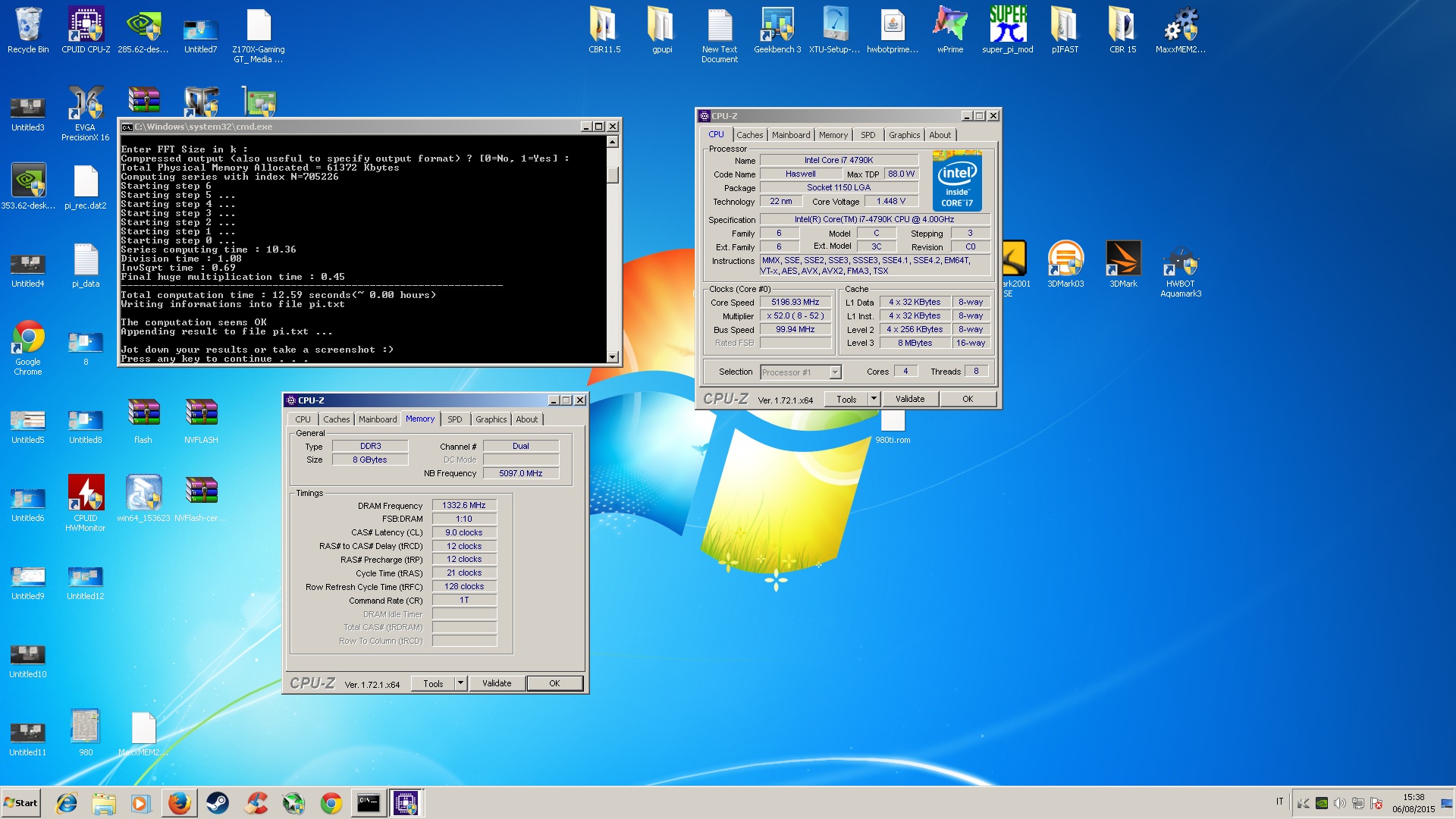This screenshot has height=819, width=1456.
Task: Click Validate in upper CPU-Z window
Action: coord(910,399)
